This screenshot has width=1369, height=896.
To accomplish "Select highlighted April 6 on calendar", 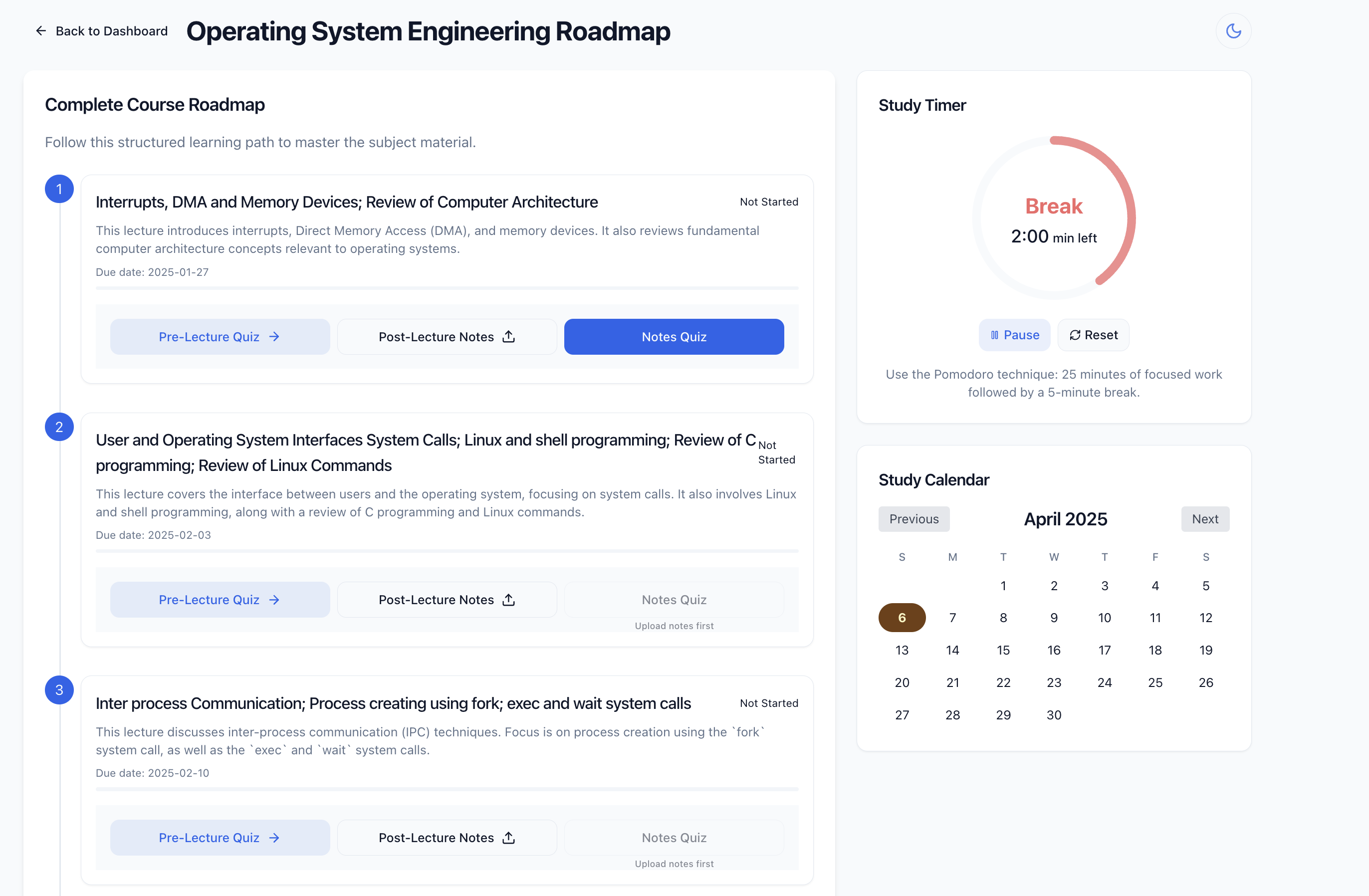I will click(x=902, y=618).
